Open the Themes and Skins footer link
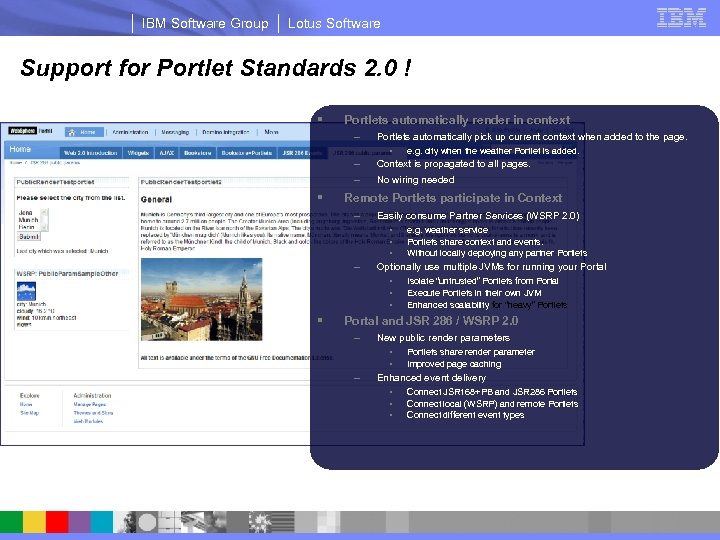 point(93,413)
